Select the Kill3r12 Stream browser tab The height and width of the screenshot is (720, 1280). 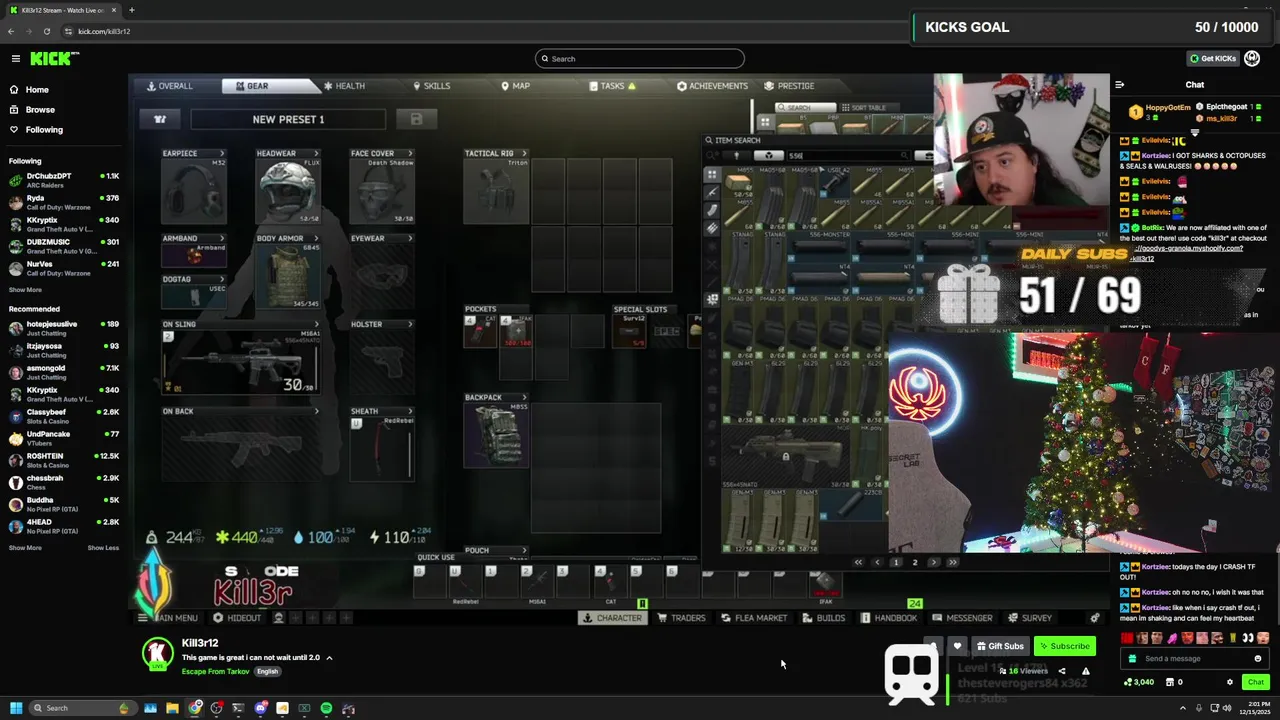pos(64,10)
